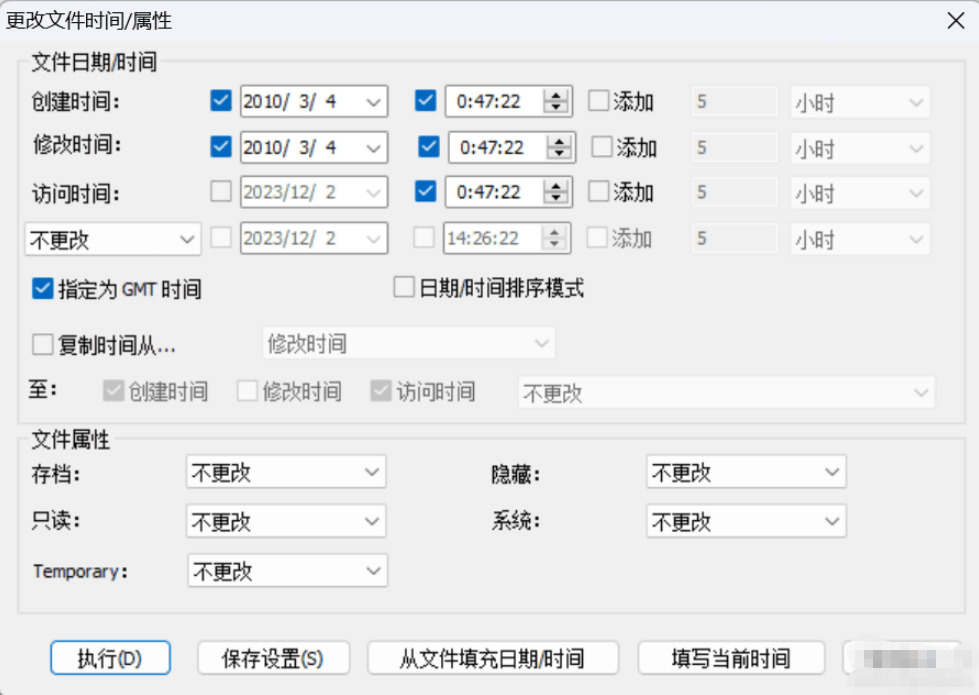Open the 系统 attribute dropdown
979x695 pixels.
tap(746, 521)
